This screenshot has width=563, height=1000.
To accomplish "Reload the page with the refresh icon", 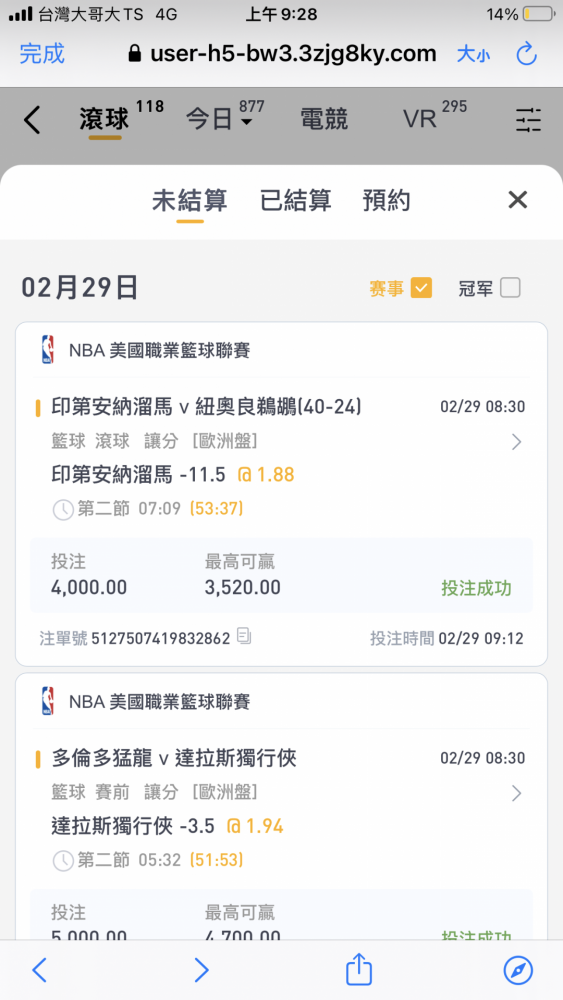I will (x=527, y=54).
